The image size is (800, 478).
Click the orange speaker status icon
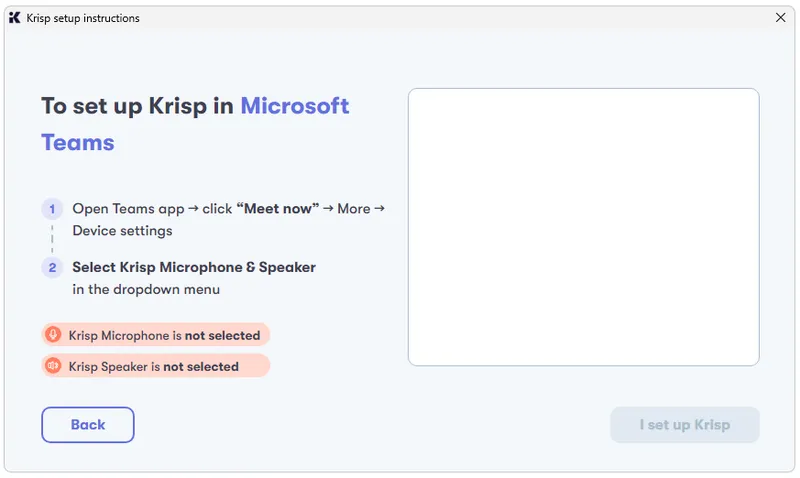(x=53, y=366)
